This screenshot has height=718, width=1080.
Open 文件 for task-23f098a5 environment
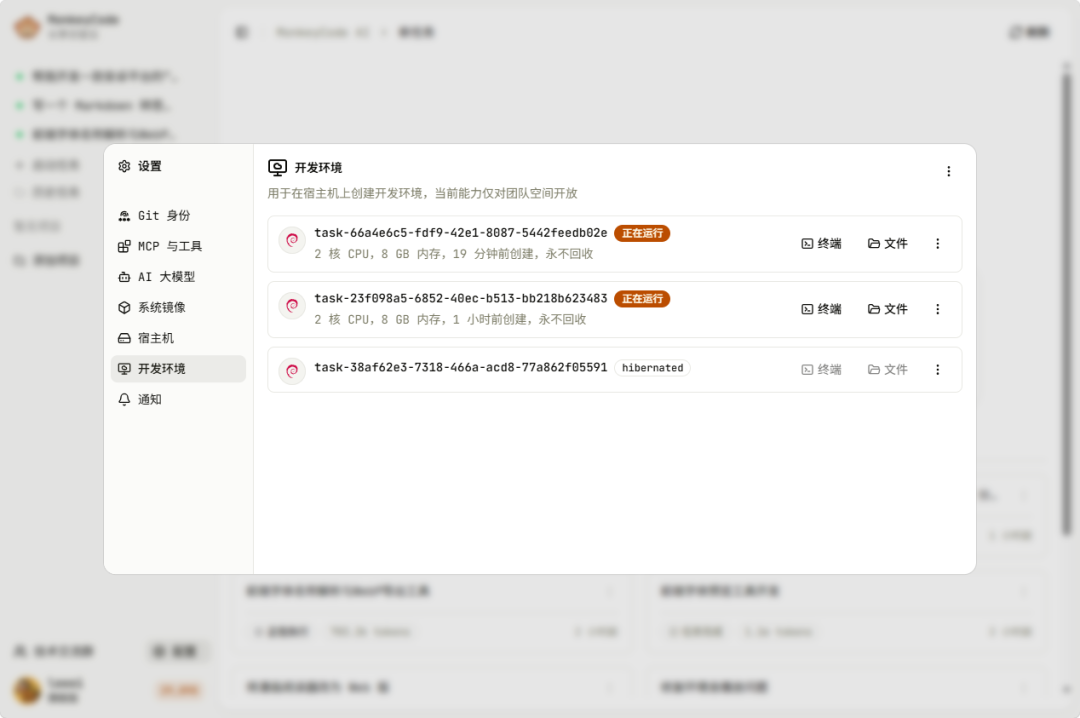(x=887, y=310)
